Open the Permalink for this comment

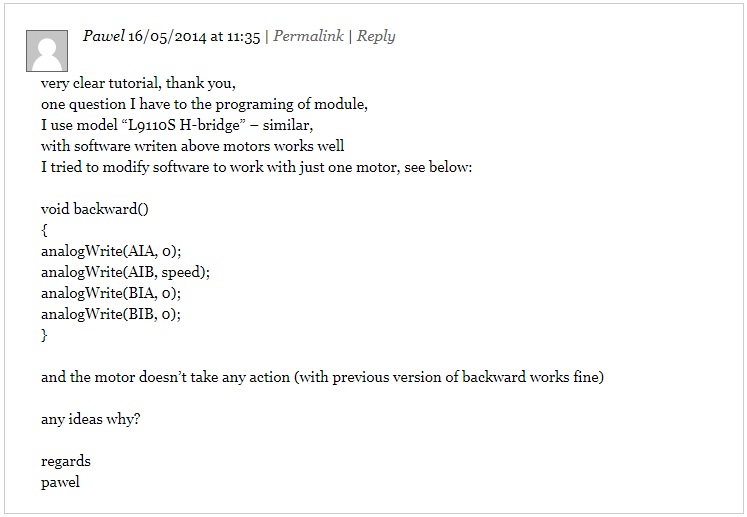pyautogui.click(x=308, y=36)
